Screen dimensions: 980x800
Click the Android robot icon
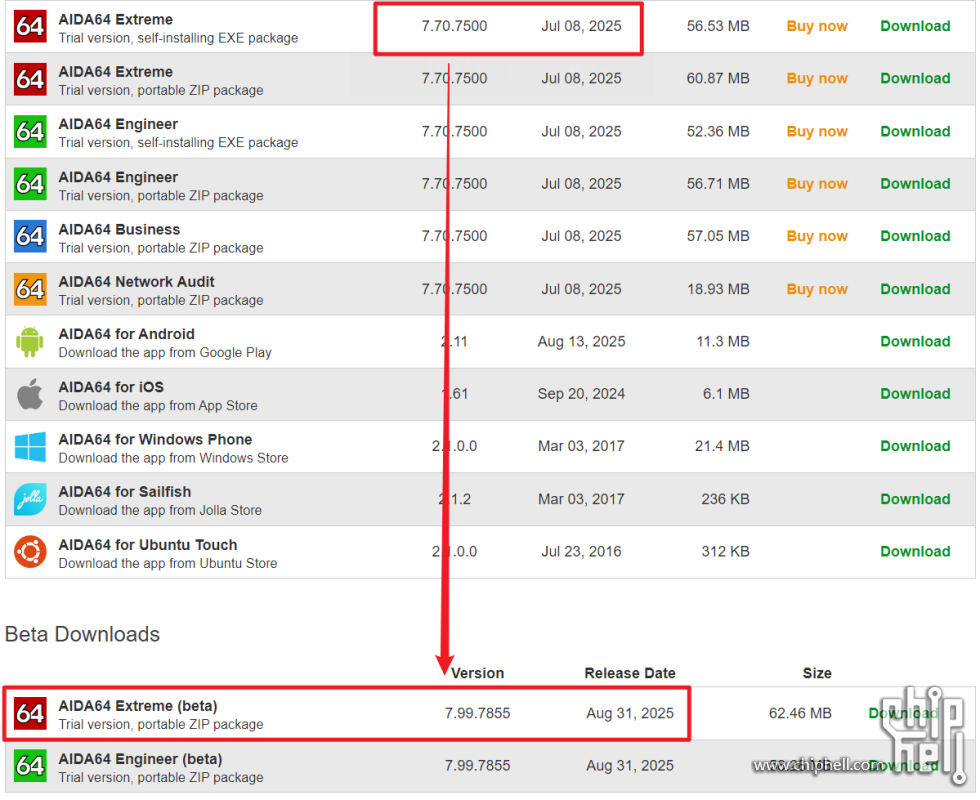30,342
